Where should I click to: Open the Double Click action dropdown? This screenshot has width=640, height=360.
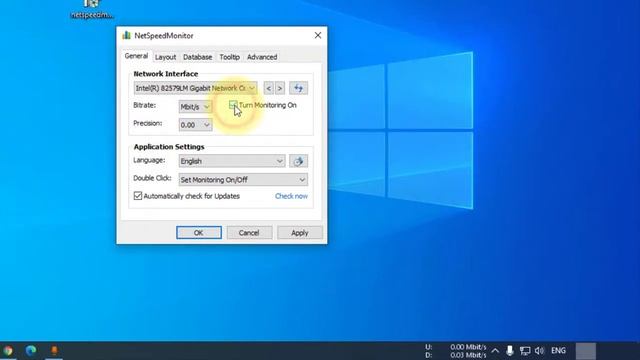[243, 180]
